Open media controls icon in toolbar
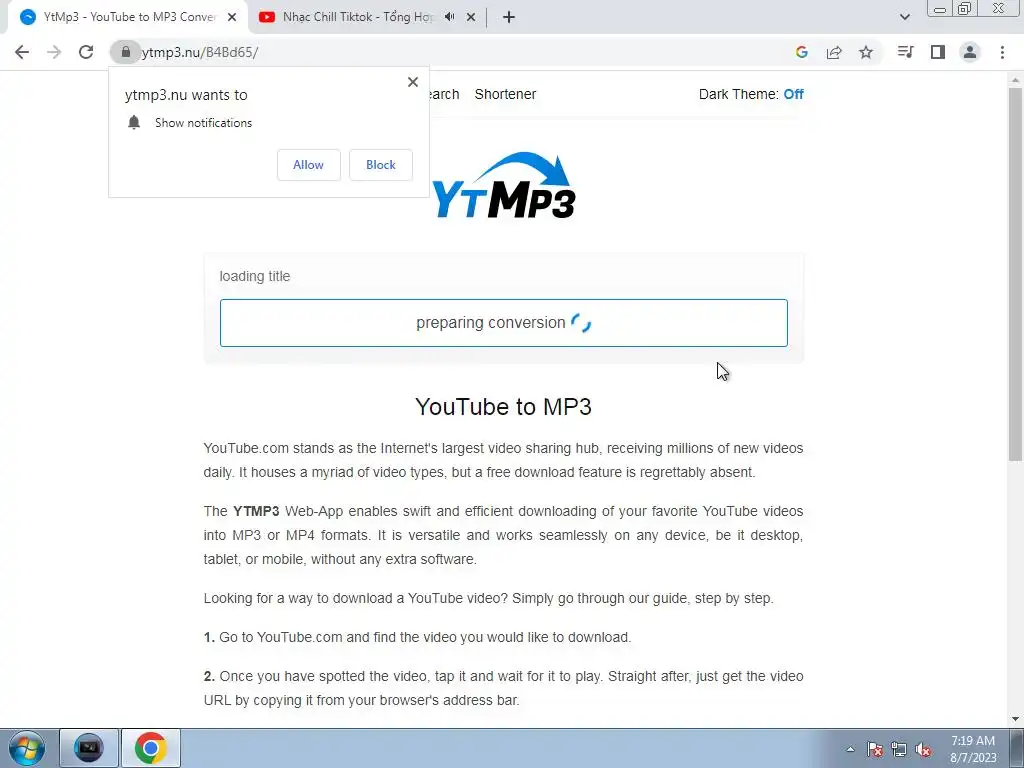Viewport: 1024px width, 768px height. click(905, 52)
